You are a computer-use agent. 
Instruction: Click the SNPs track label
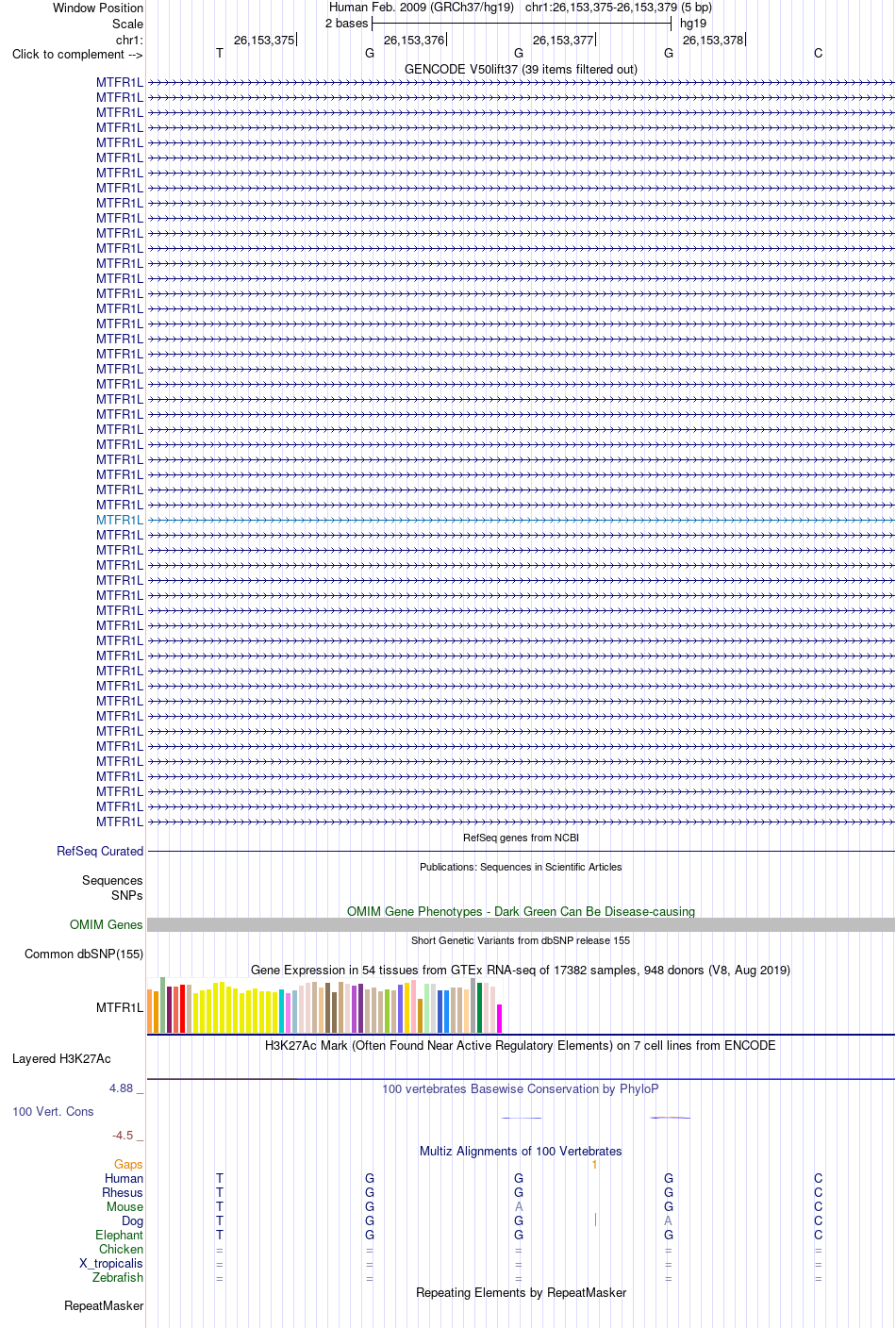127,895
